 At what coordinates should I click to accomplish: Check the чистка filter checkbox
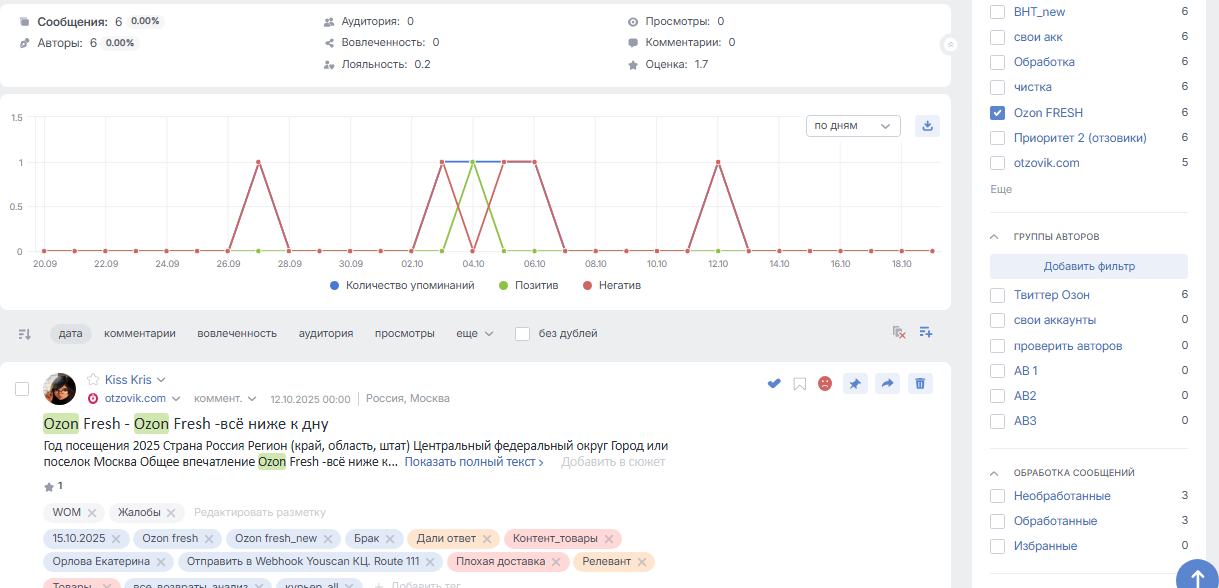(997, 88)
